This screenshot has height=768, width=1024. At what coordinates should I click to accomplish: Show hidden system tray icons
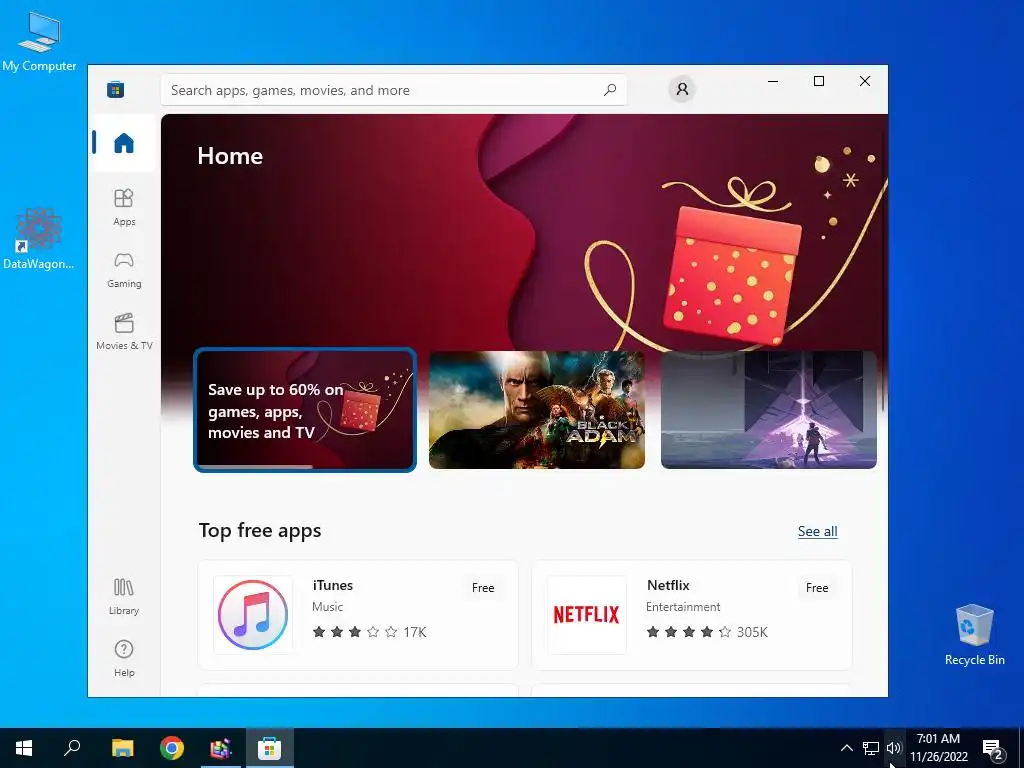[x=846, y=748]
